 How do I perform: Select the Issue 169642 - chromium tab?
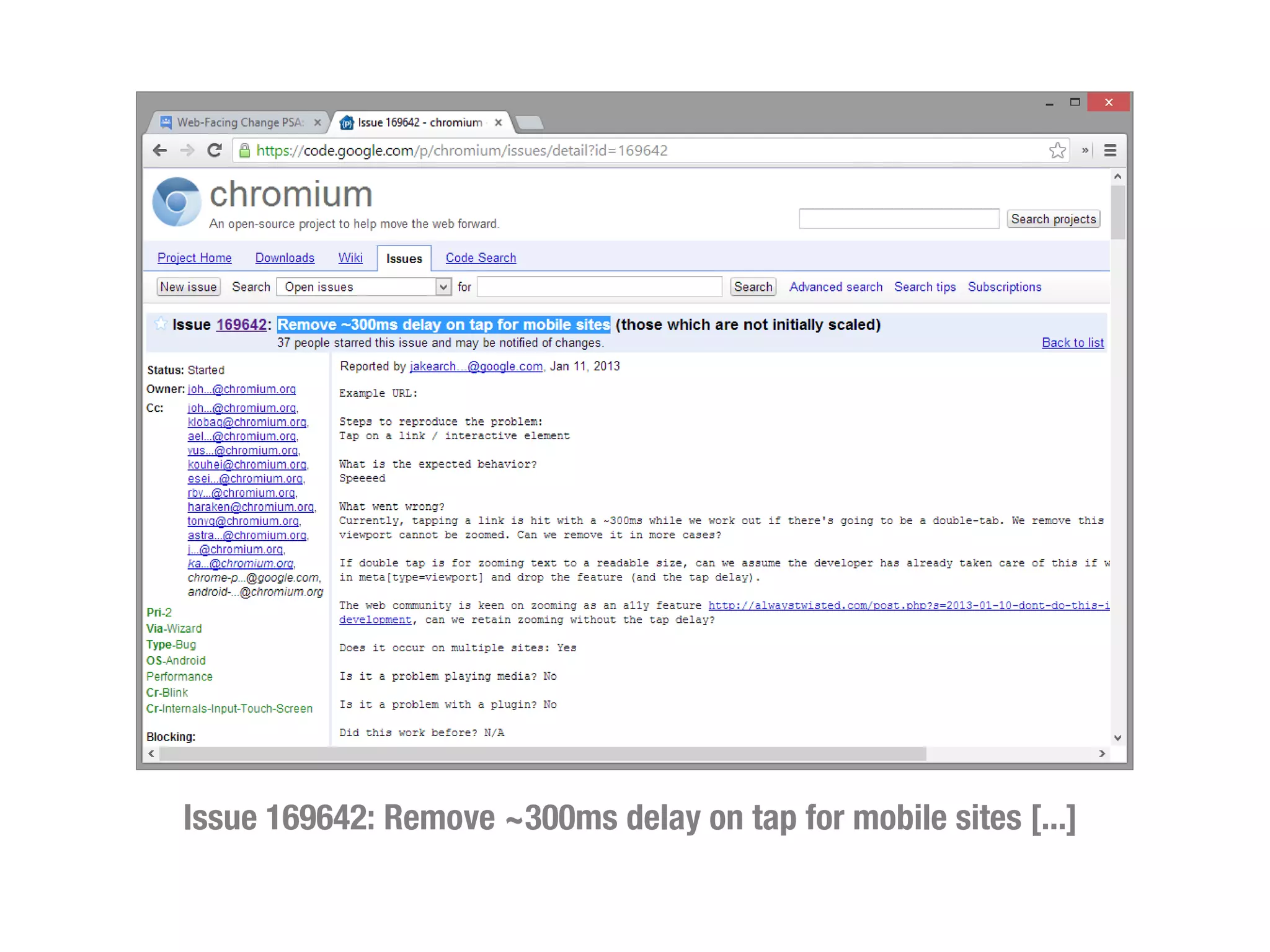[x=420, y=122]
